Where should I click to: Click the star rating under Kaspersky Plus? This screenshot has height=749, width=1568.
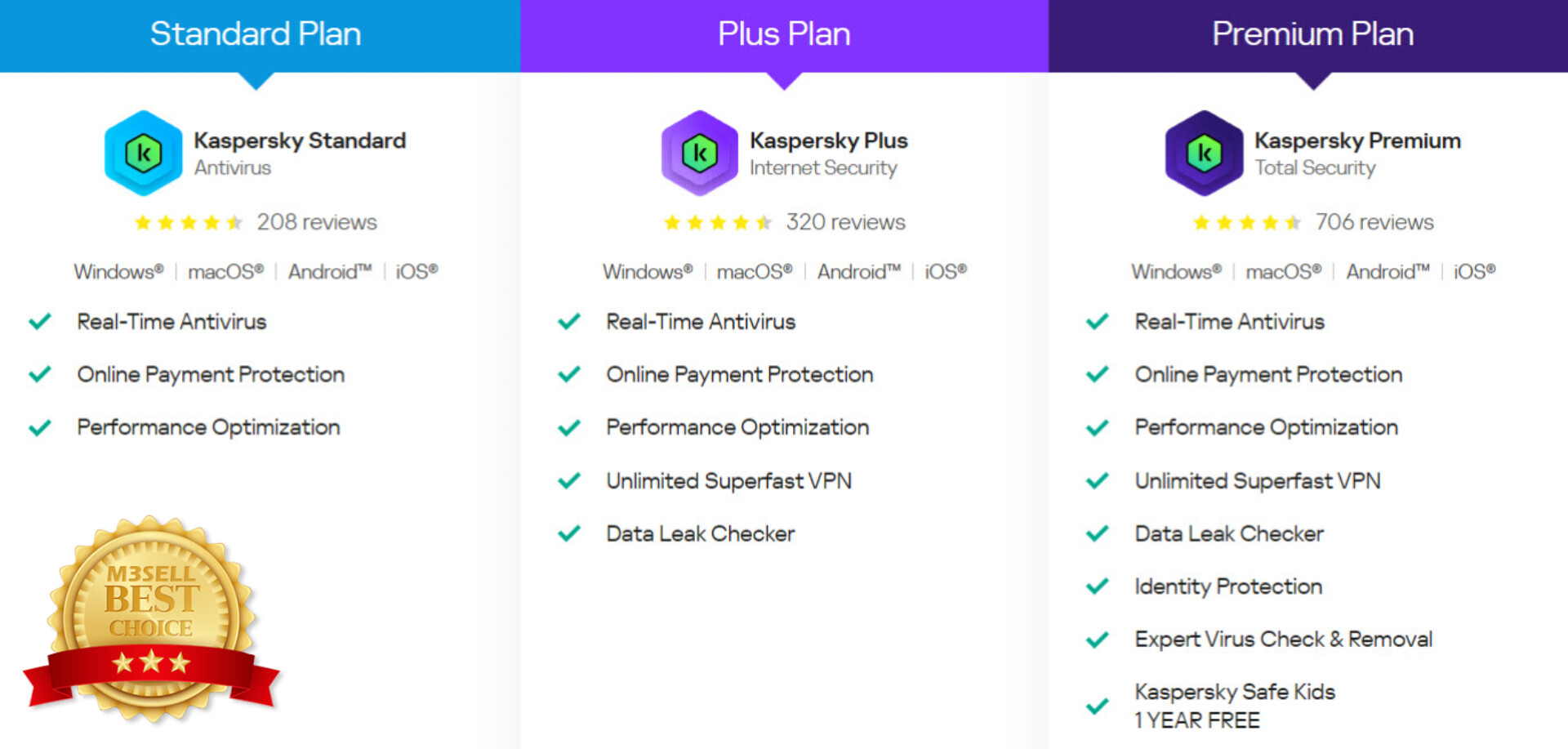click(x=718, y=222)
